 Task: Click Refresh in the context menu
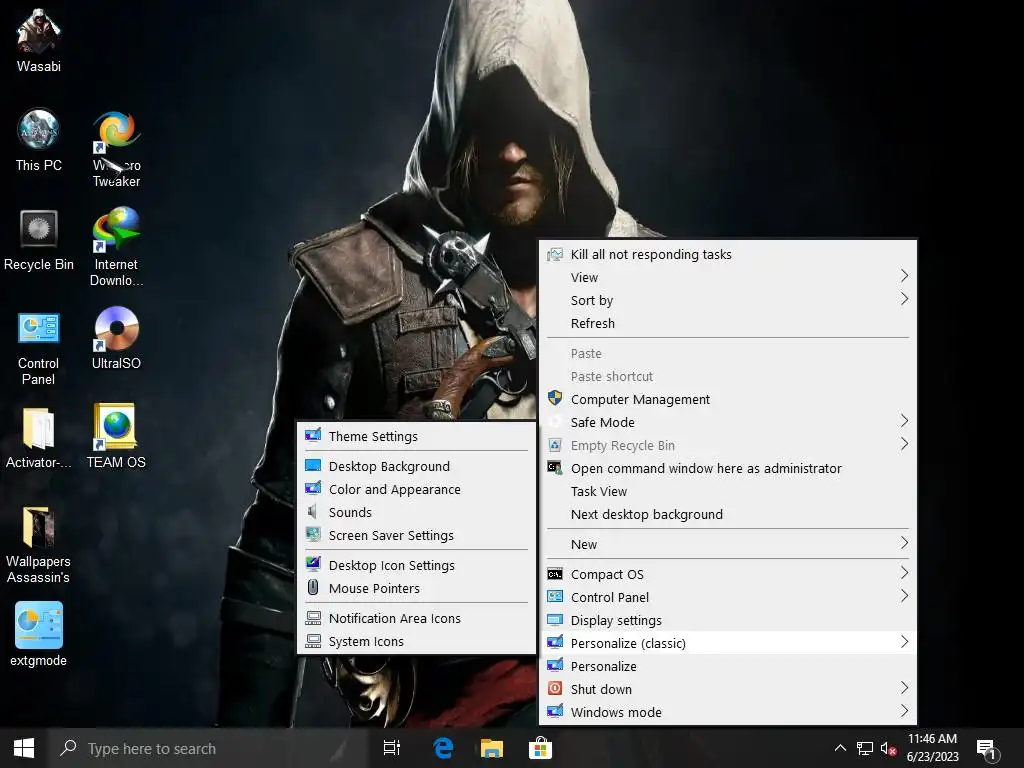pyautogui.click(x=728, y=323)
